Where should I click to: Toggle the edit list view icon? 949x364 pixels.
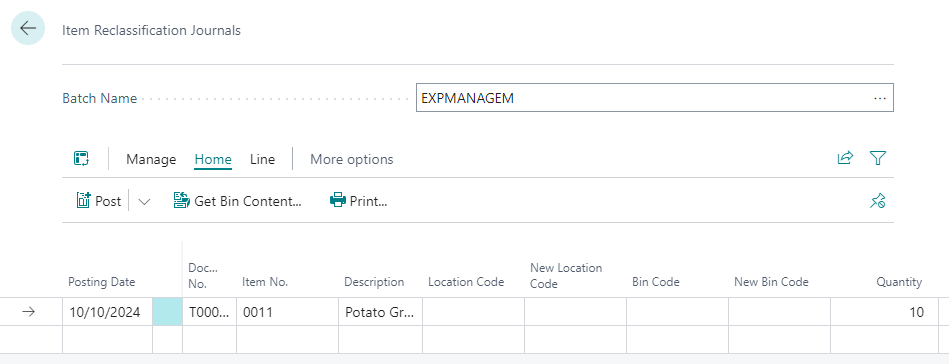pos(82,159)
